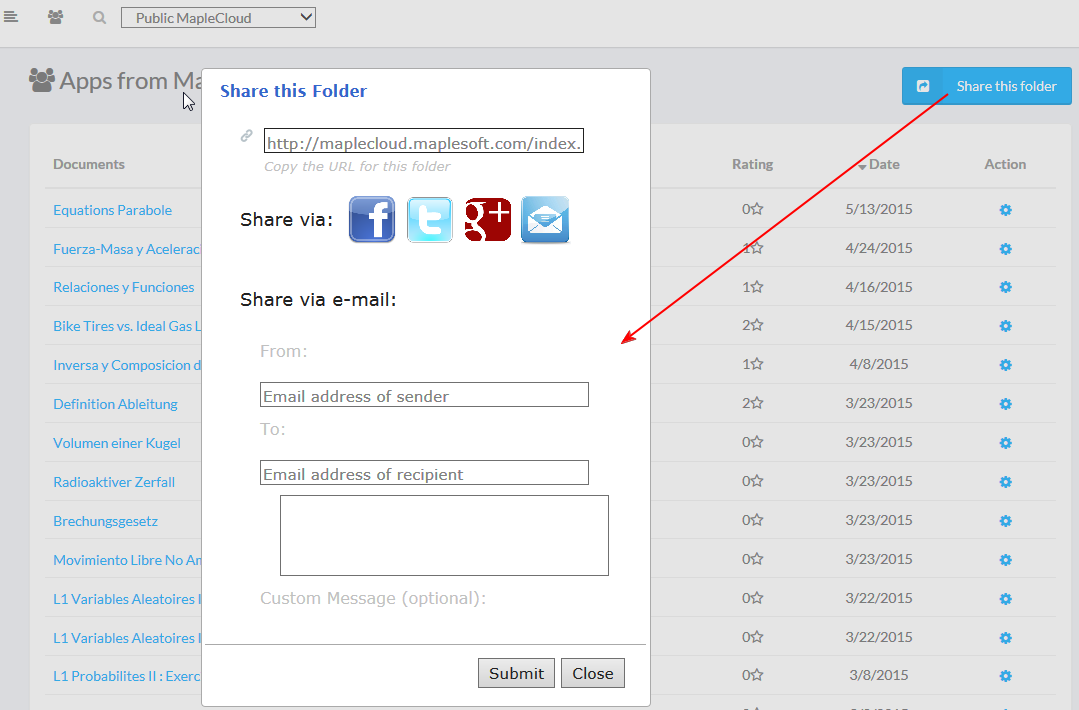Open the hamburger menu icon
The width and height of the screenshot is (1079, 710).
click(x=10, y=17)
